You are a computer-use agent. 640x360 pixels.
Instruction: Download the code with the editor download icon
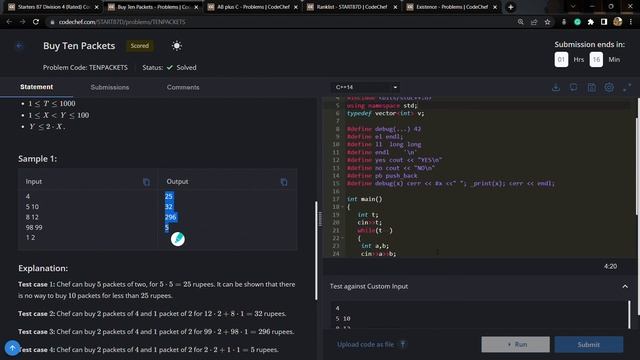pyautogui.click(x=556, y=87)
